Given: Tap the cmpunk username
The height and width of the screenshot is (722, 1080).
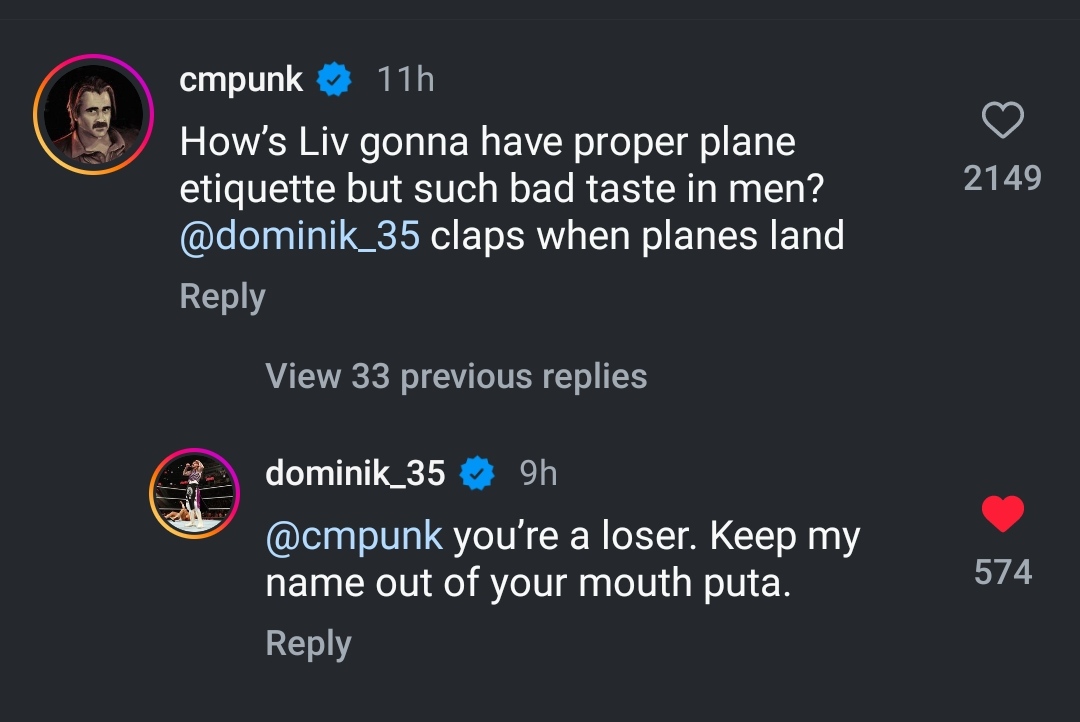Looking at the screenshot, I should [x=241, y=79].
